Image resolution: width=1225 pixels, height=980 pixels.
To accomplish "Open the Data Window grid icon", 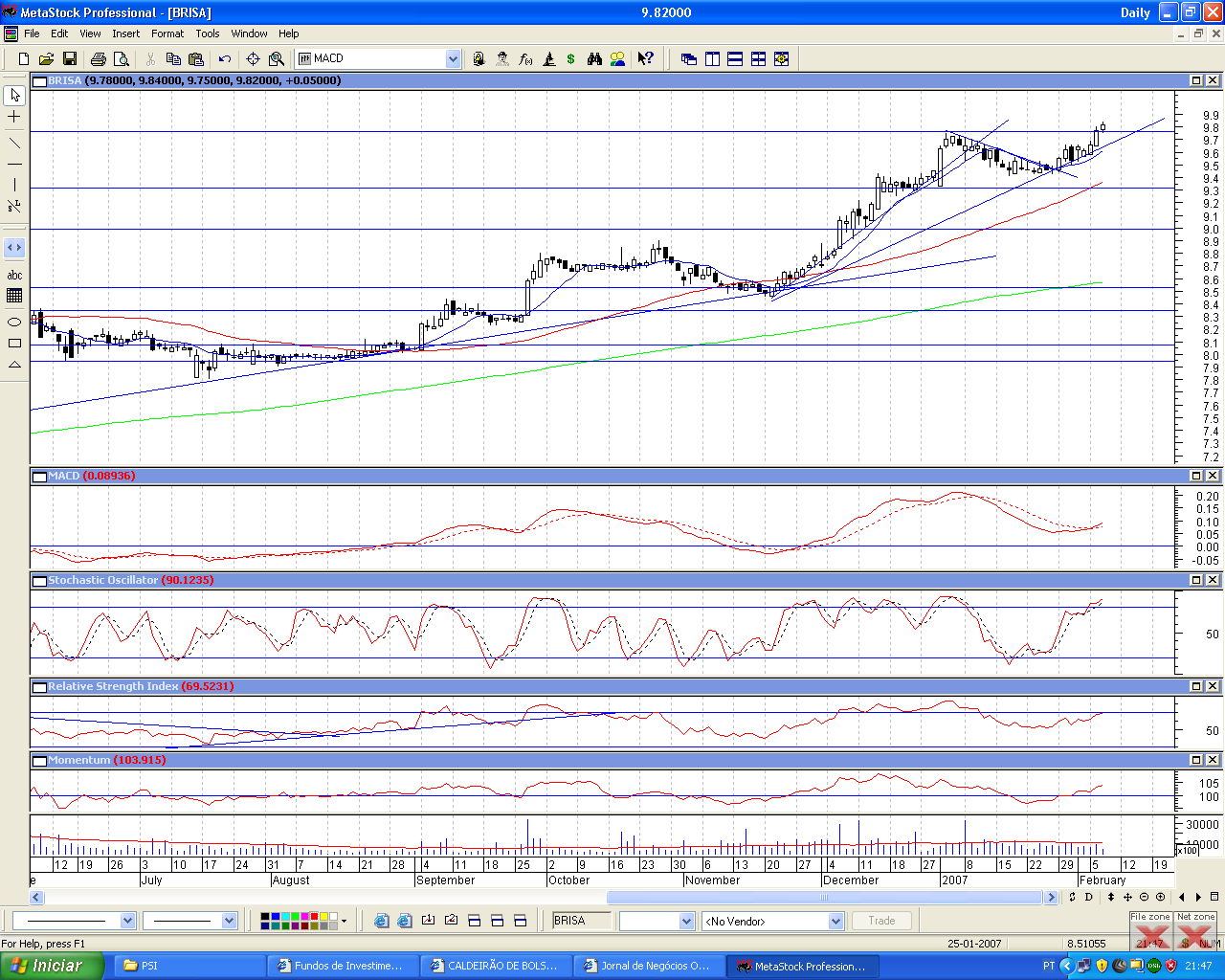I will [14, 296].
